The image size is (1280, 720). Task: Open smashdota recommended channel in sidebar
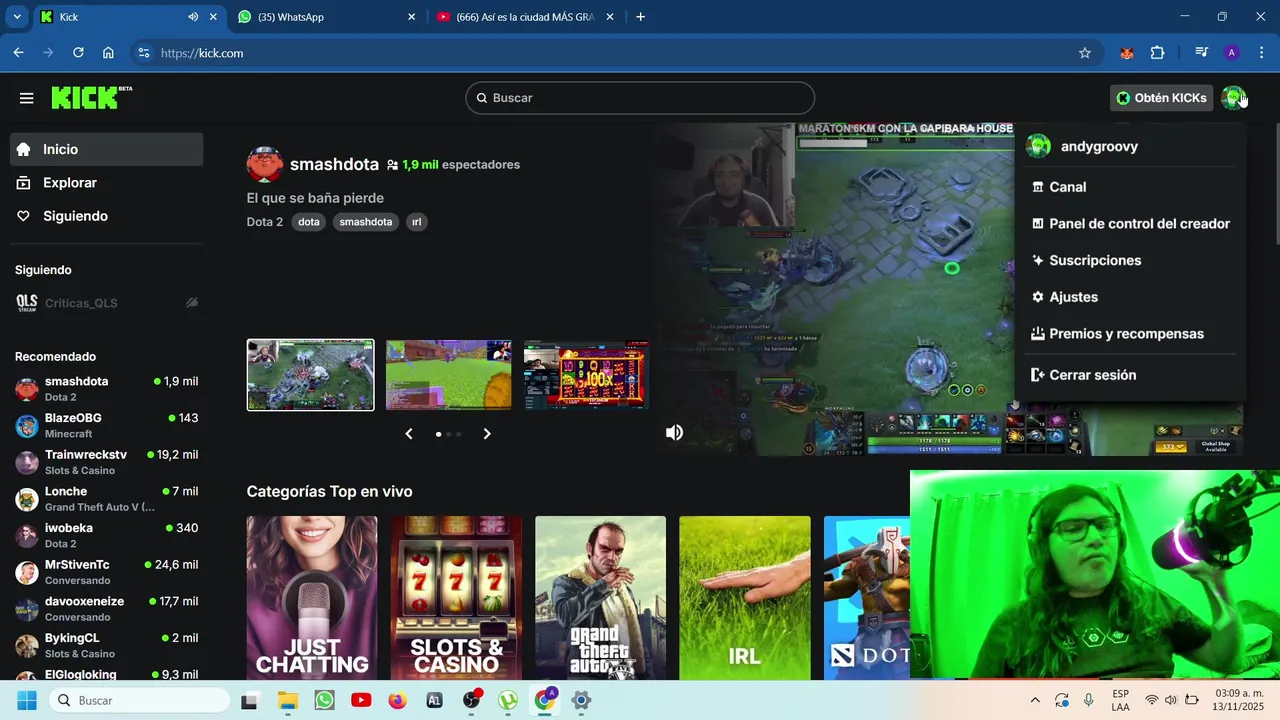pyautogui.click(x=107, y=389)
